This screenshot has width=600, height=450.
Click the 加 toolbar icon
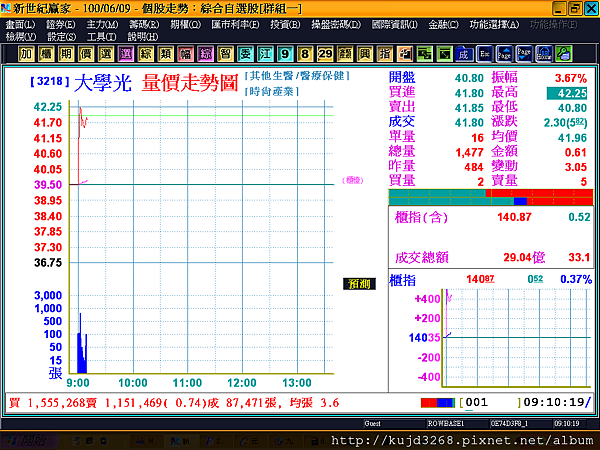coord(26,54)
